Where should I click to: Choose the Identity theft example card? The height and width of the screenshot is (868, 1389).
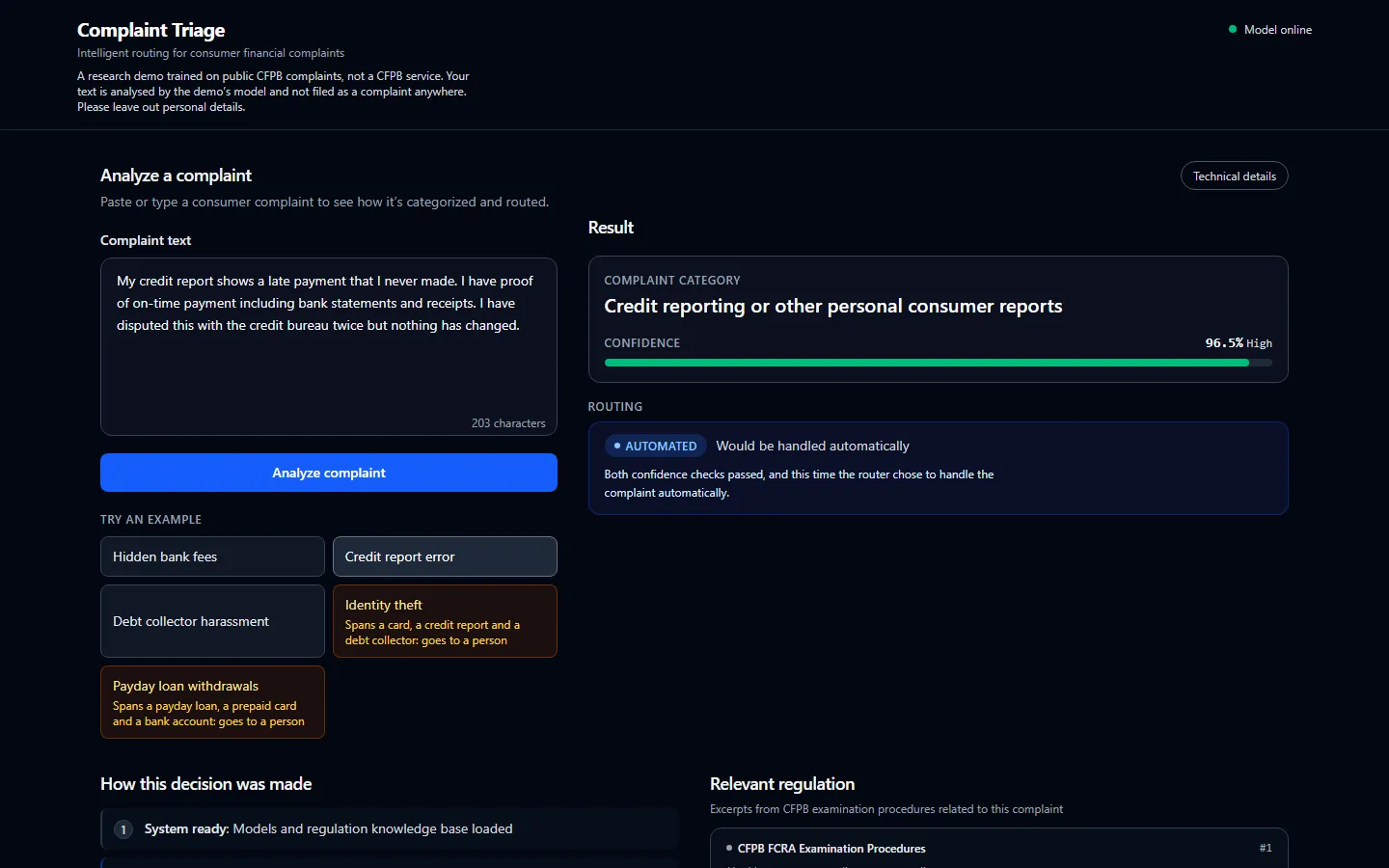445,621
